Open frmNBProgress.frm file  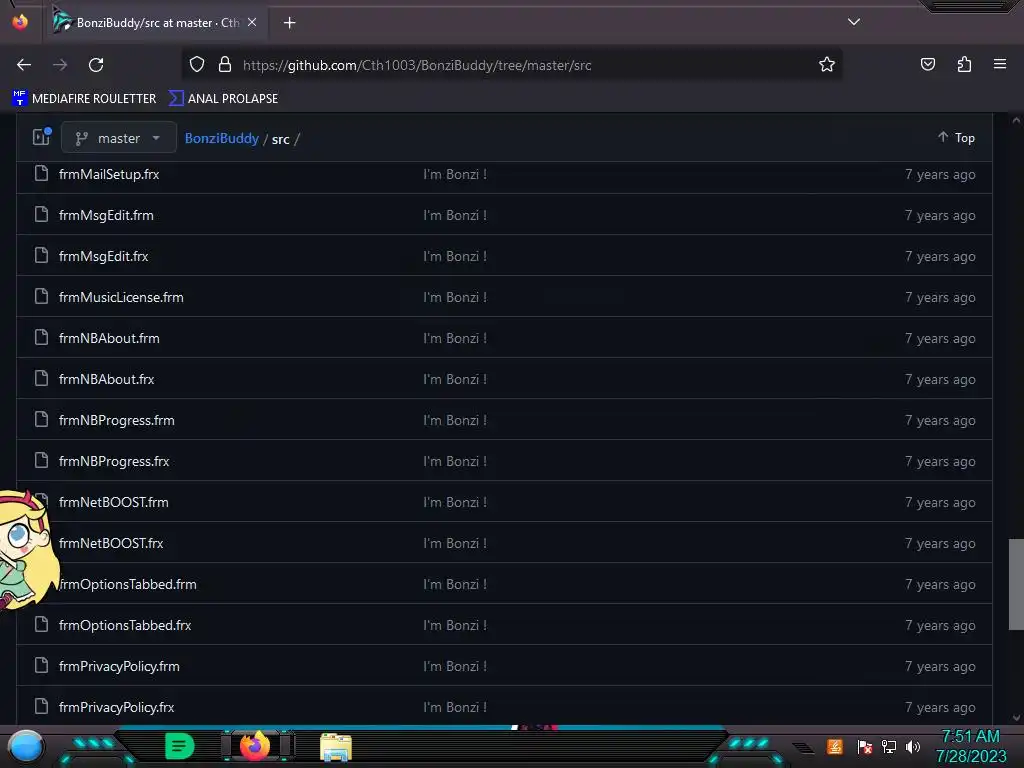[x=117, y=421]
